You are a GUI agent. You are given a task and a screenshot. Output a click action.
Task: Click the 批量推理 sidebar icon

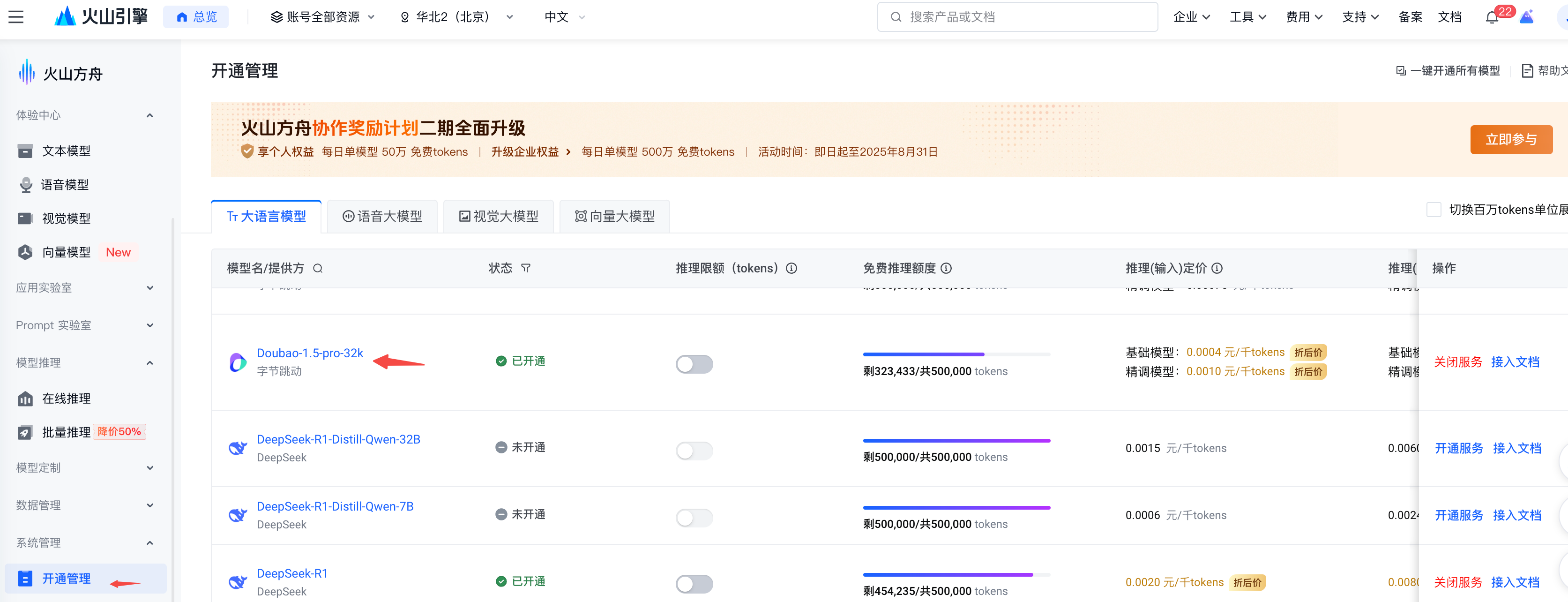point(25,432)
